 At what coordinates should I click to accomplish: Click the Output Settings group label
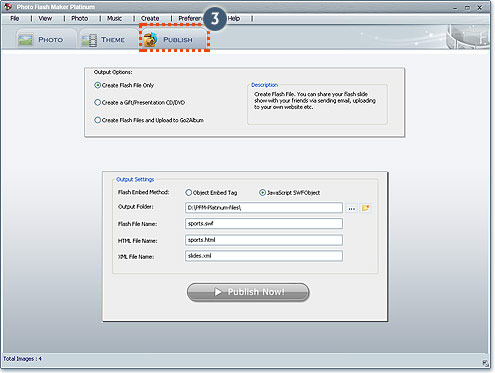click(x=135, y=179)
